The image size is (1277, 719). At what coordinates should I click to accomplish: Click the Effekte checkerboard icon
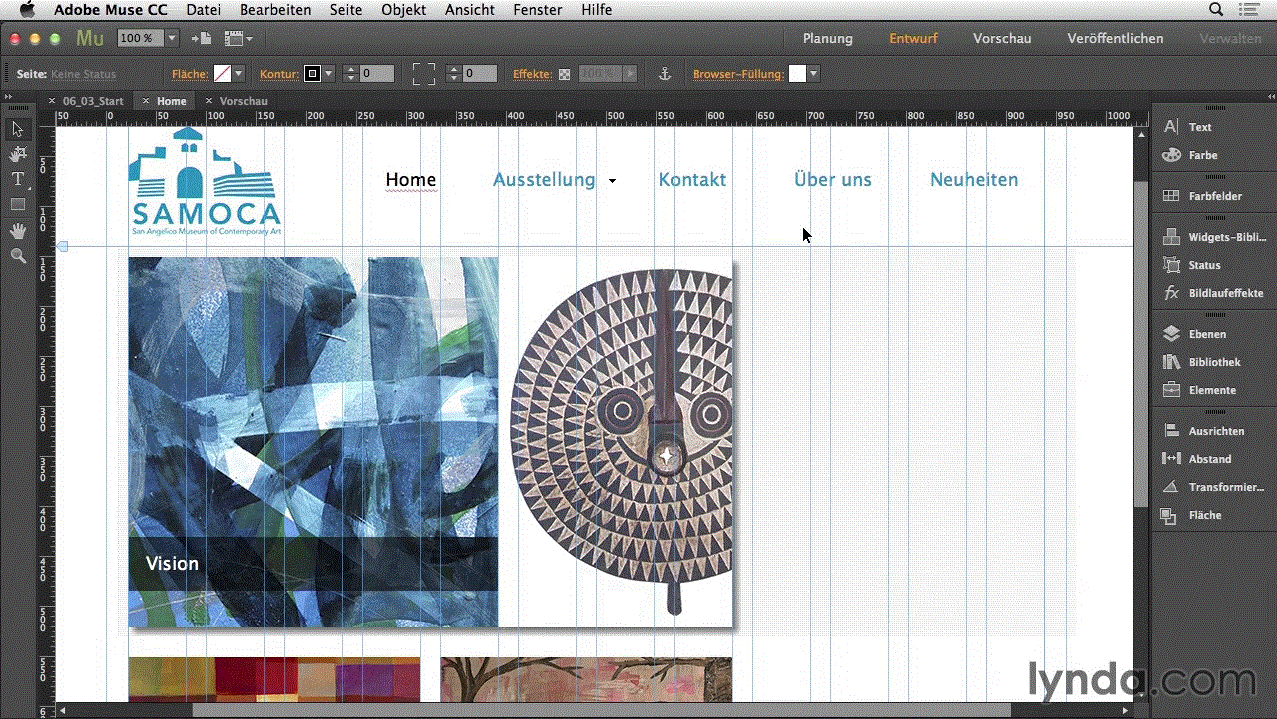click(x=564, y=74)
